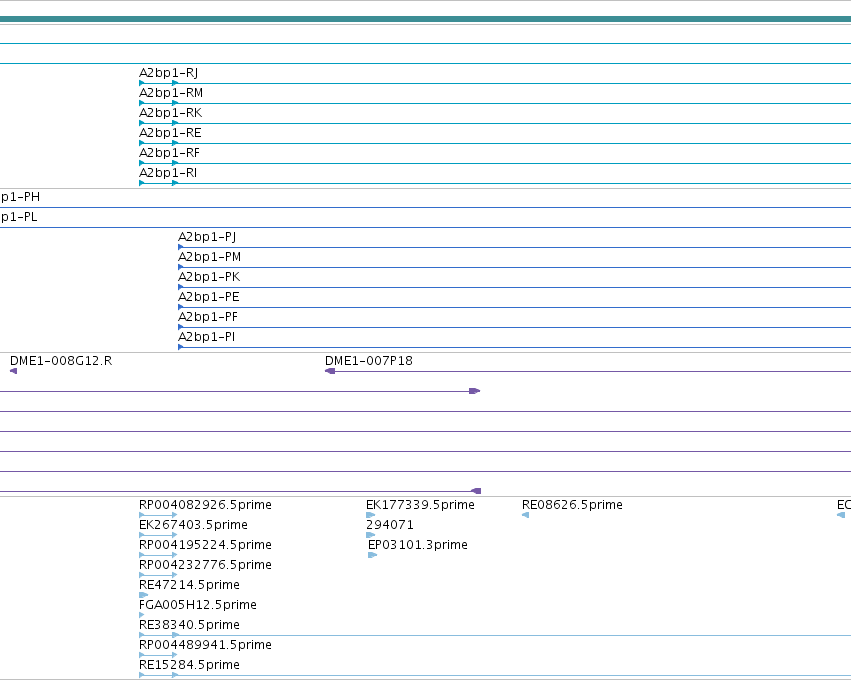Click the arrow glyph under FGA005H12.5prime
The height and width of the screenshot is (680, 851).
click(142, 615)
